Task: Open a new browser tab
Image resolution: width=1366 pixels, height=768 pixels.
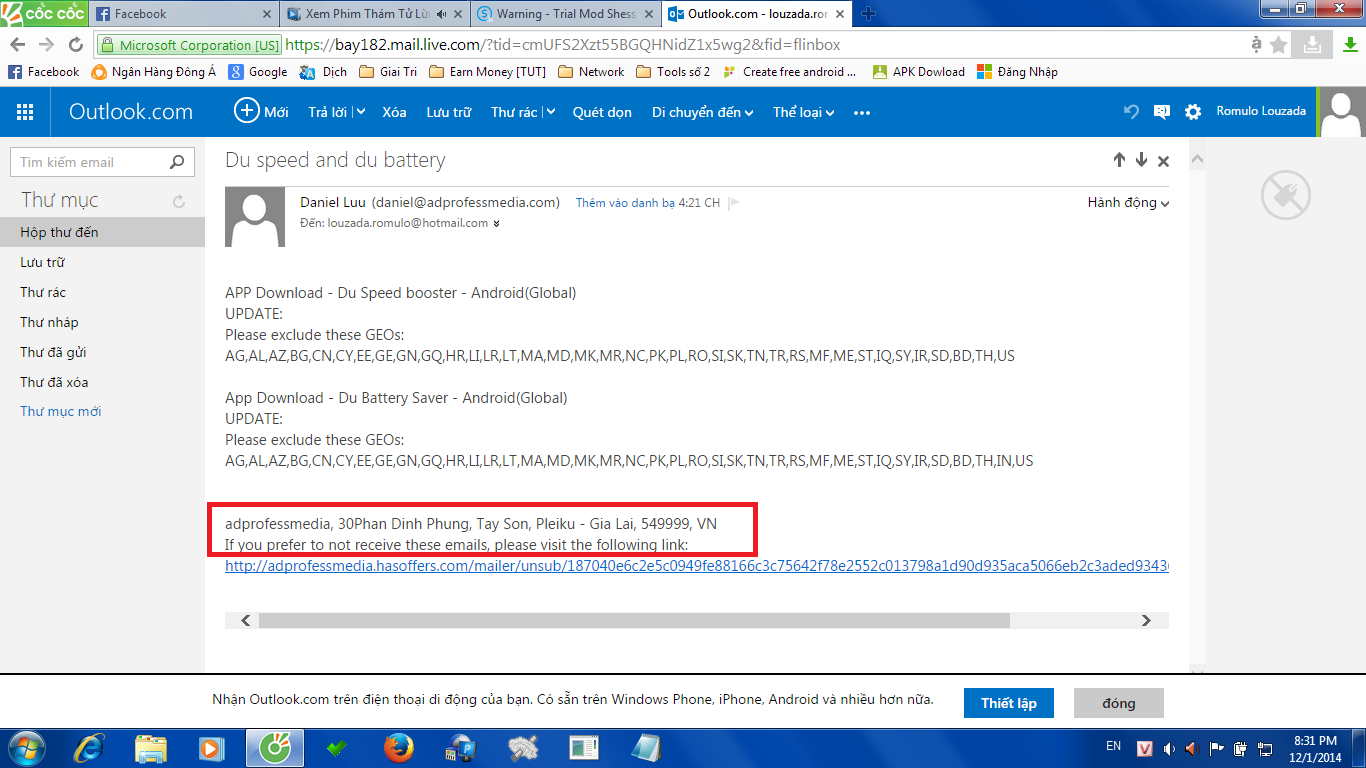Action: pos(868,14)
